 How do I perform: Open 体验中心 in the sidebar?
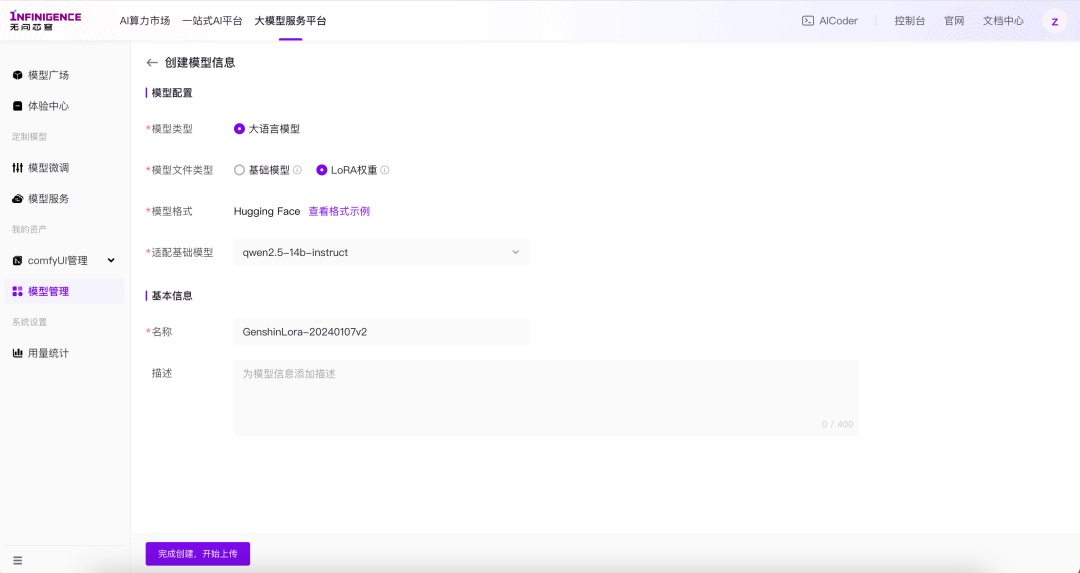[x=48, y=106]
